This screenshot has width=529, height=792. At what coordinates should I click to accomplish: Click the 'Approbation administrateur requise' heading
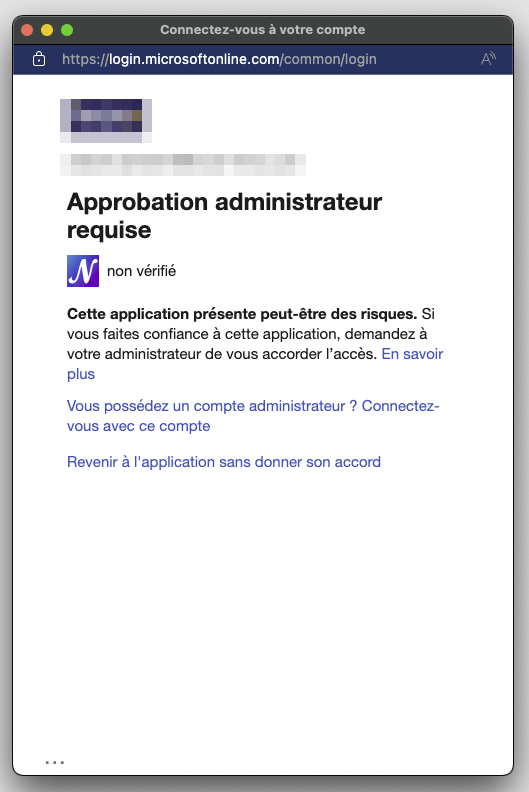point(224,216)
